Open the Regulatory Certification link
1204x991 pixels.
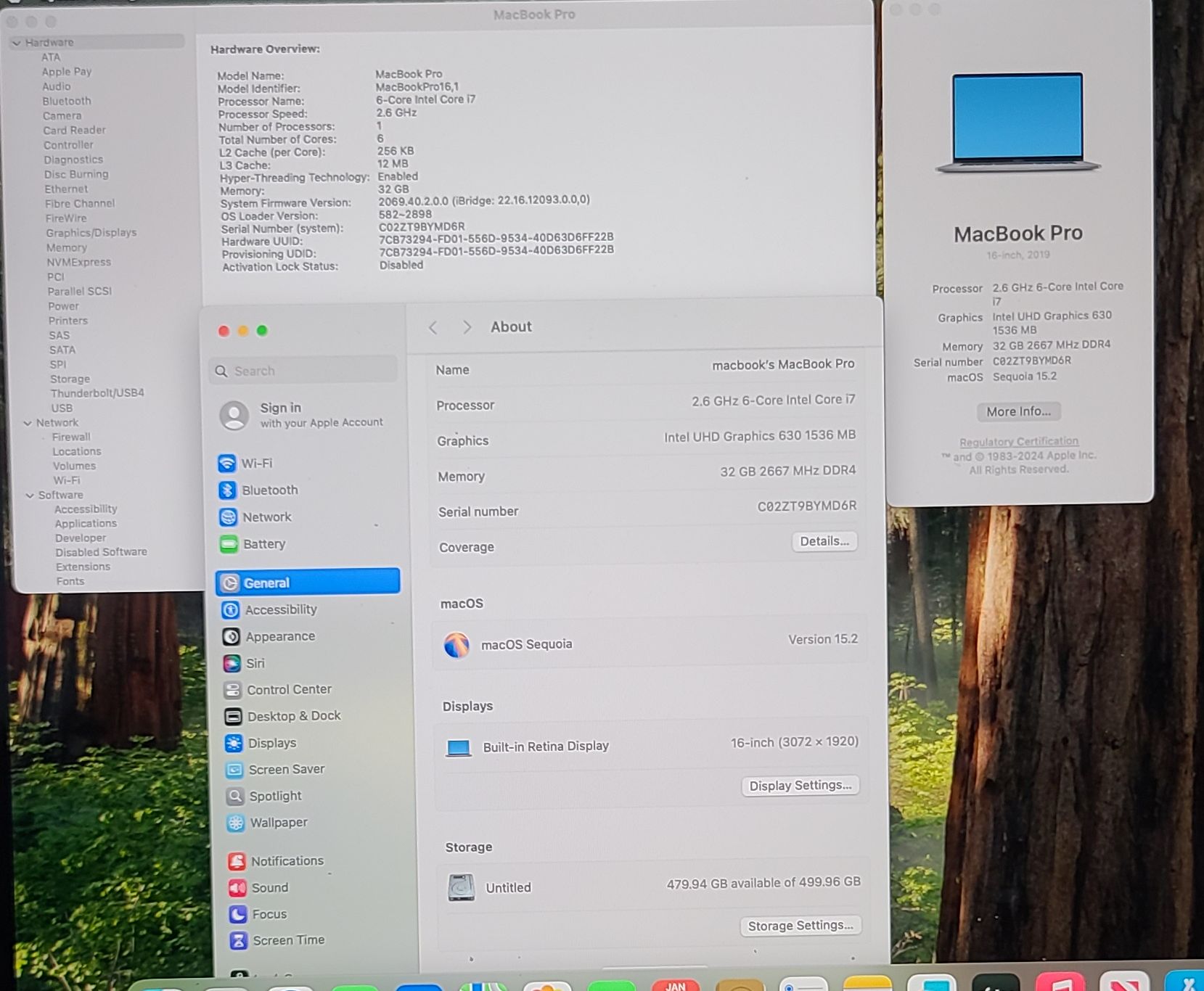point(1018,442)
